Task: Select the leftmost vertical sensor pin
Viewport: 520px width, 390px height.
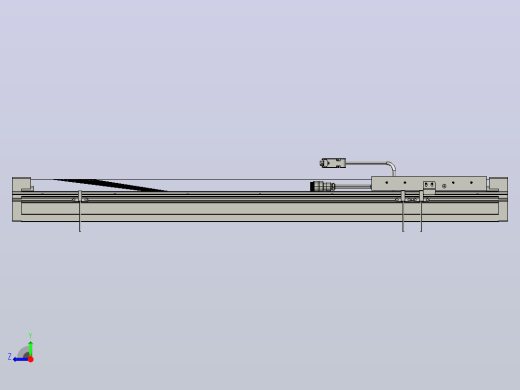Action: (80, 211)
